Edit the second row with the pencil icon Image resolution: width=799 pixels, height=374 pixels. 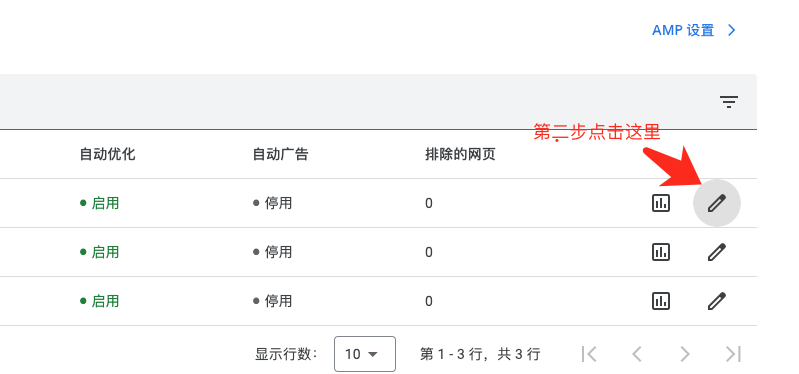tap(716, 252)
